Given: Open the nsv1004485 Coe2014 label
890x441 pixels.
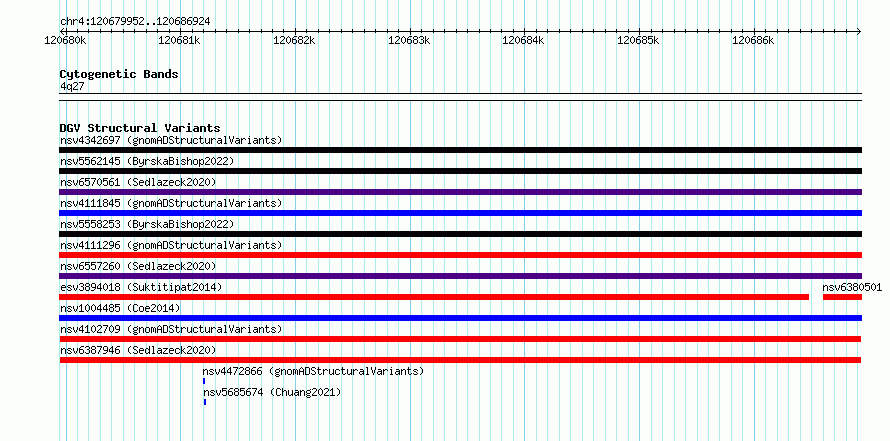Looking at the screenshot, I should [x=120, y=308].
